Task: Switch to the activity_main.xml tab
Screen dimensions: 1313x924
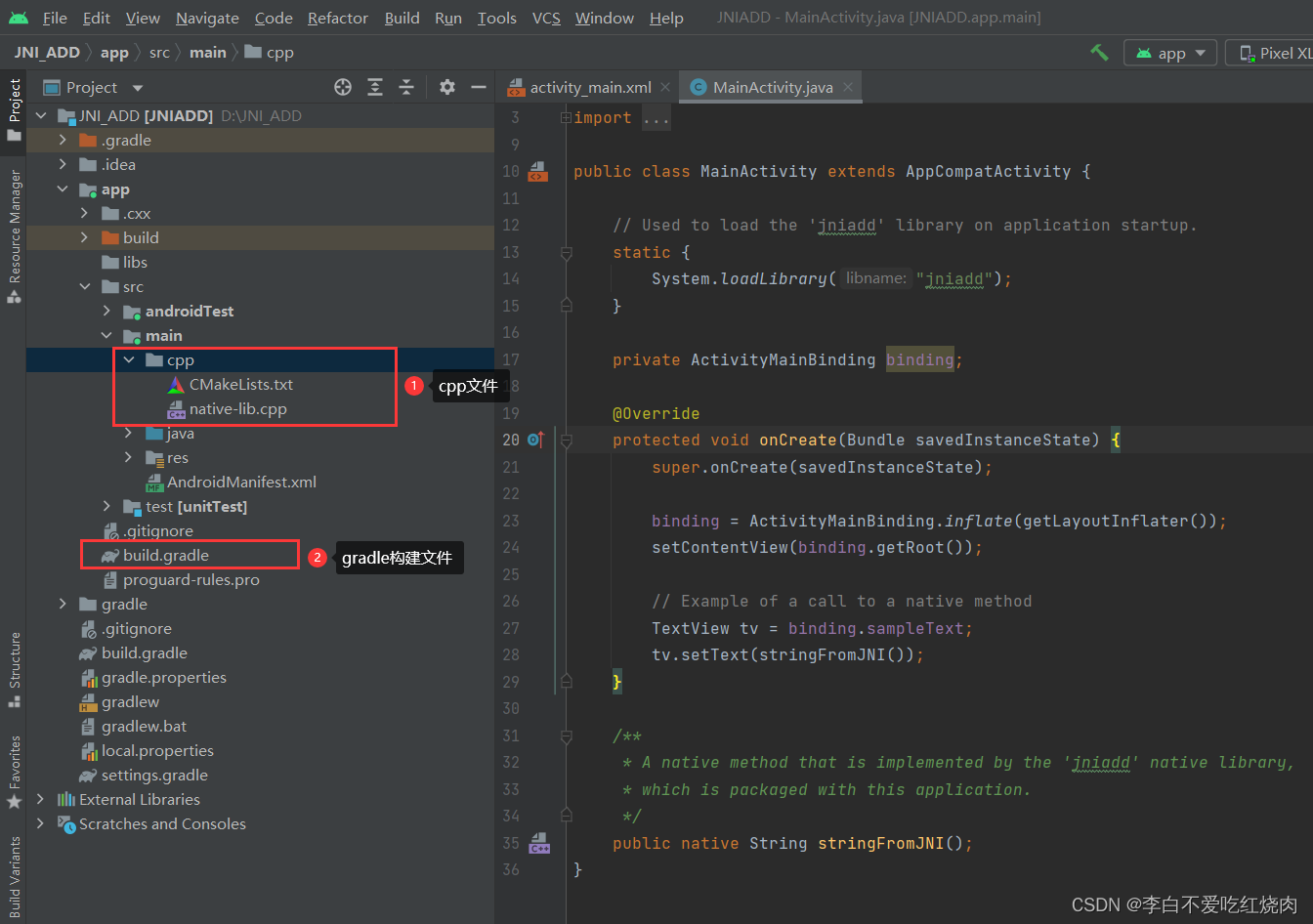Action: (x=590, y=87)
